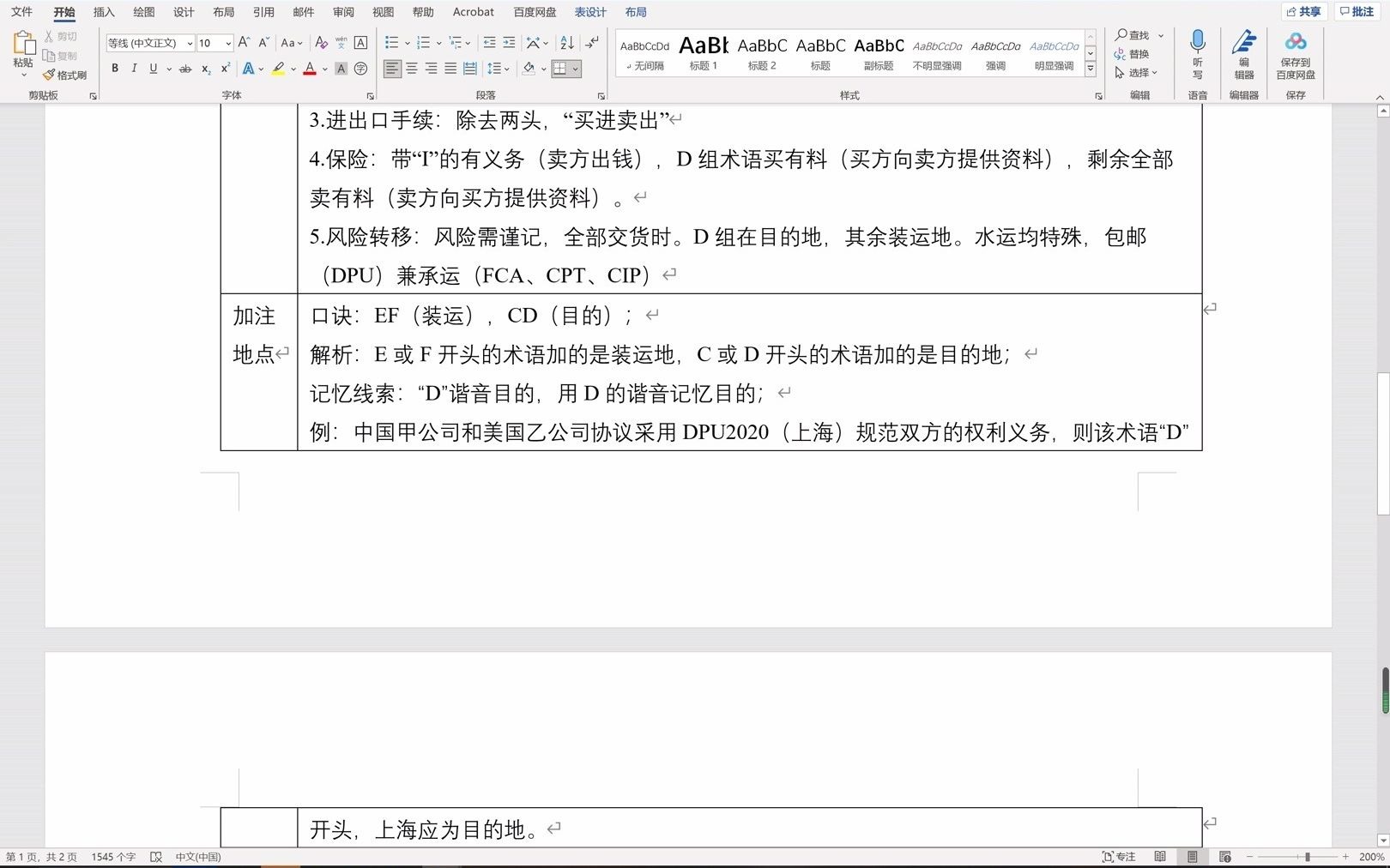
Task: Click the Format Painter (格式刷) tool
Action: (65, 75)
